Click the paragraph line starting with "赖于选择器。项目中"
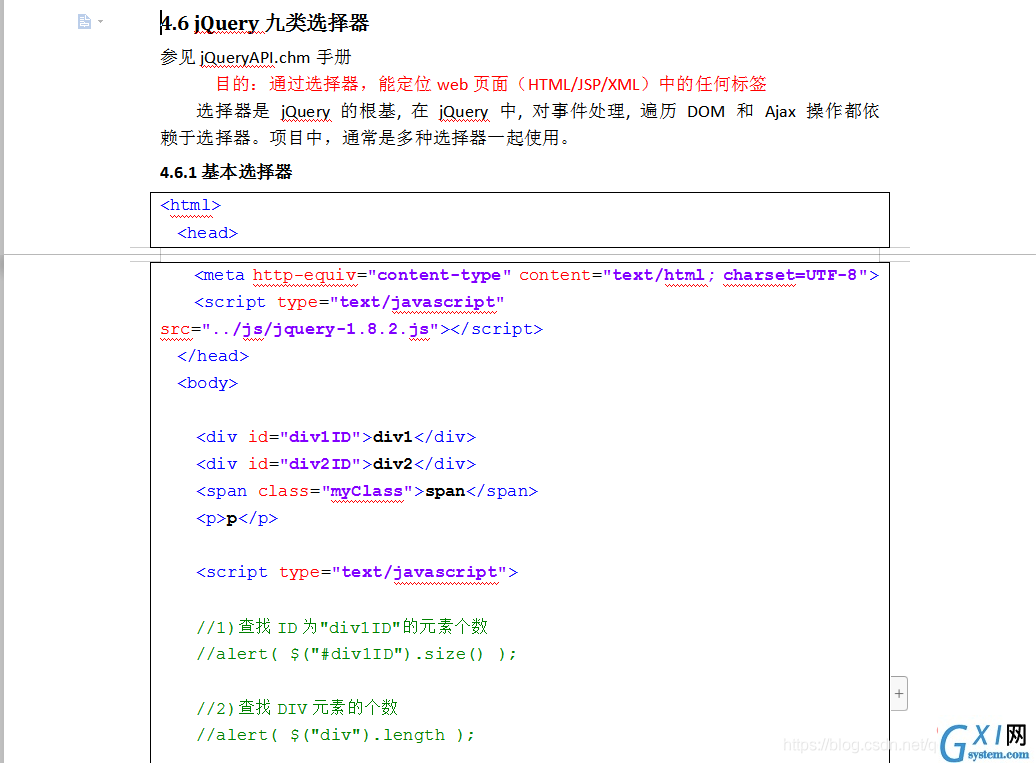The image size is (1036, 763). point(365,137)
